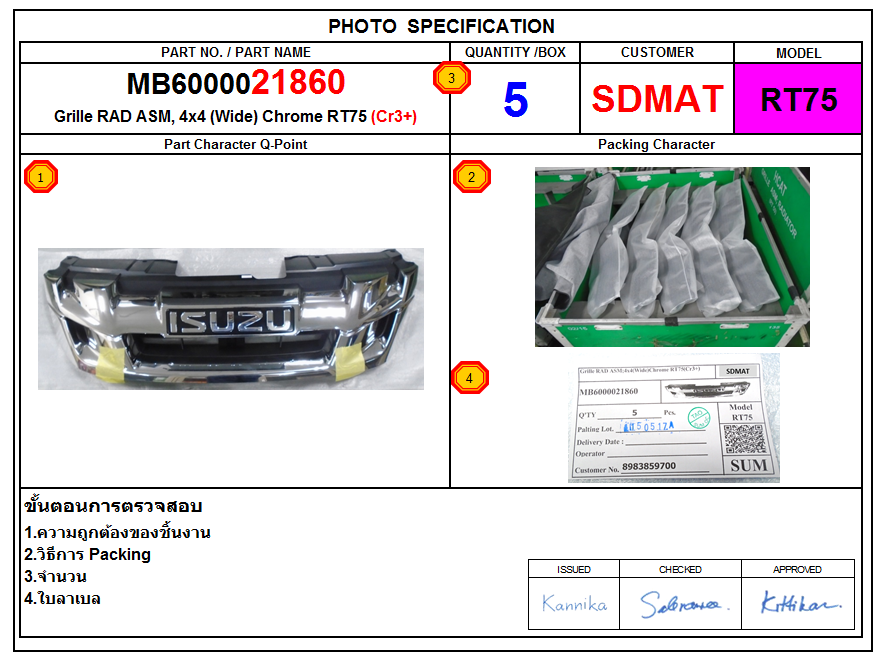Image resolution: width=887 pixels, height=665 pixels.
Task: Click the QR code on the label photo
Action: pos(745,439)
